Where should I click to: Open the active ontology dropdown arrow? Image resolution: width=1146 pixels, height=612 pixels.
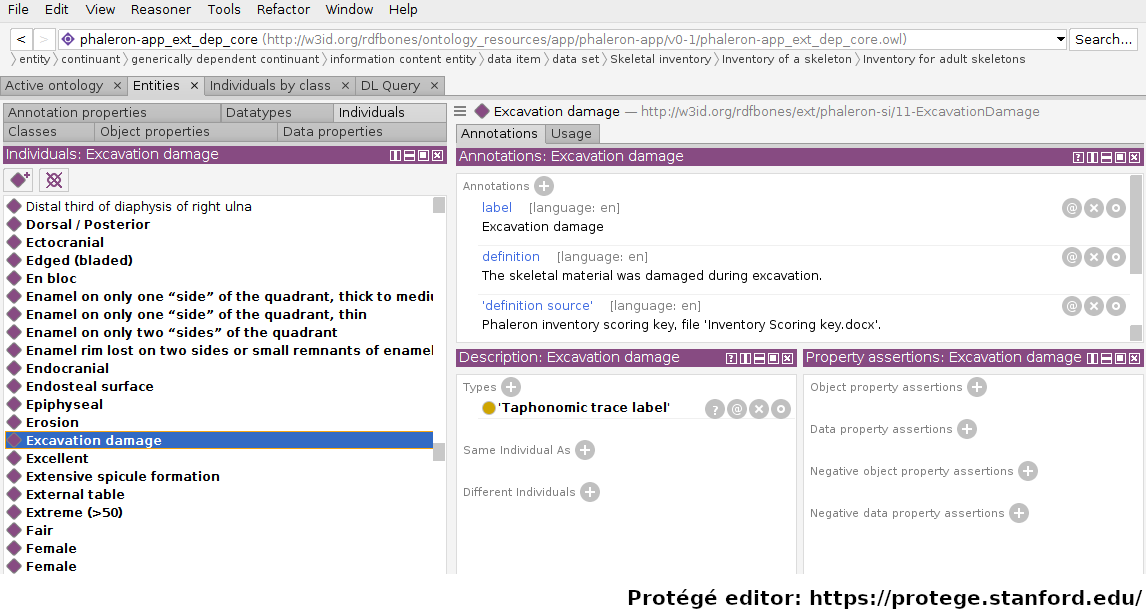click(1060, 39)
